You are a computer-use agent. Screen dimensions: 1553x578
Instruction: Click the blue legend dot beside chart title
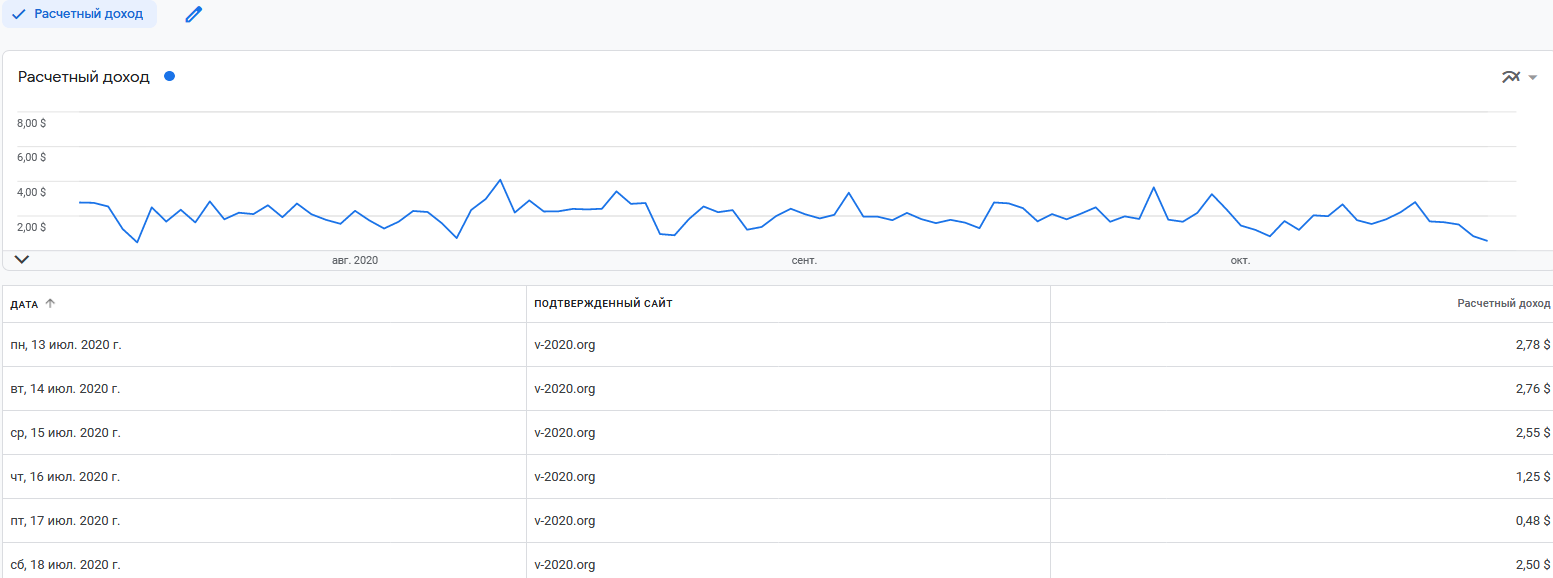pyautogui.click(x=169, y=76)
